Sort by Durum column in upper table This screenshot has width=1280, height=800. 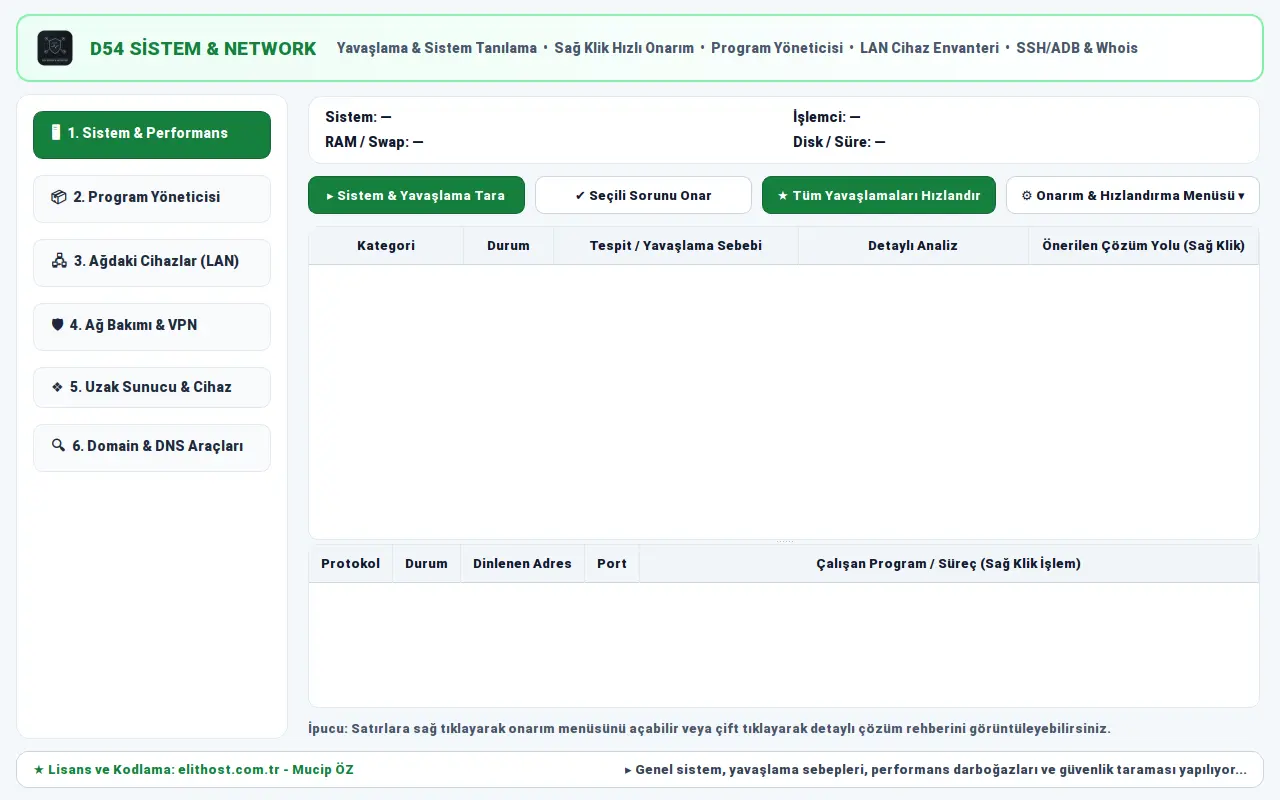508,246
